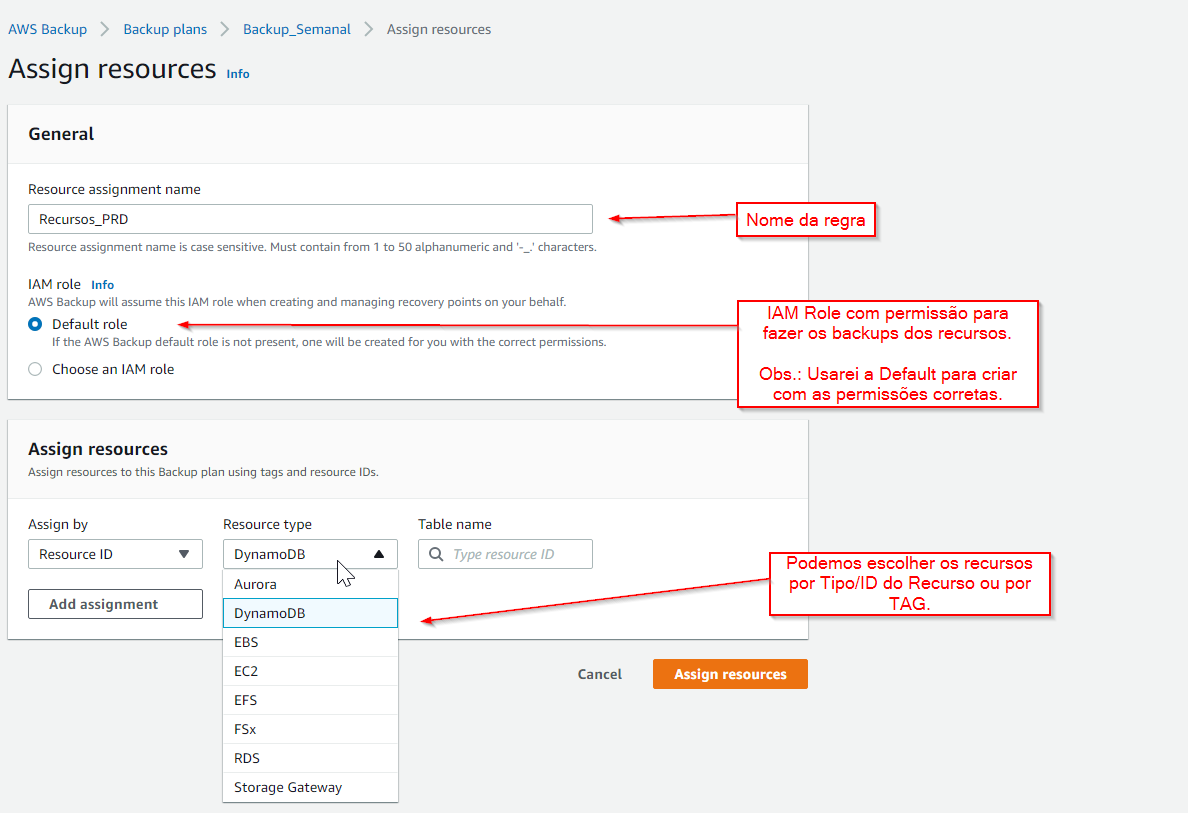1188x813 pixels.
Task: Open the AWS Backup breadcrumb link
Action: 48,29
